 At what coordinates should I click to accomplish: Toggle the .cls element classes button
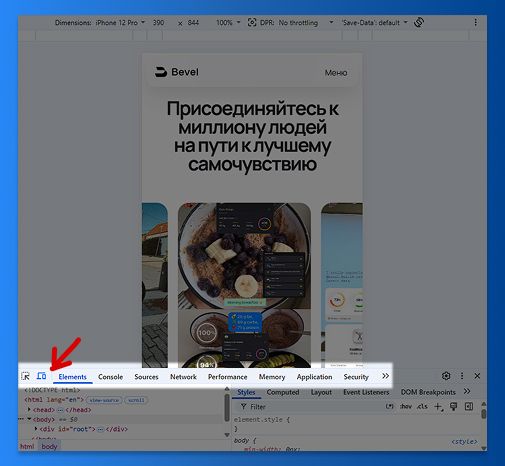[x=422, y=406]
